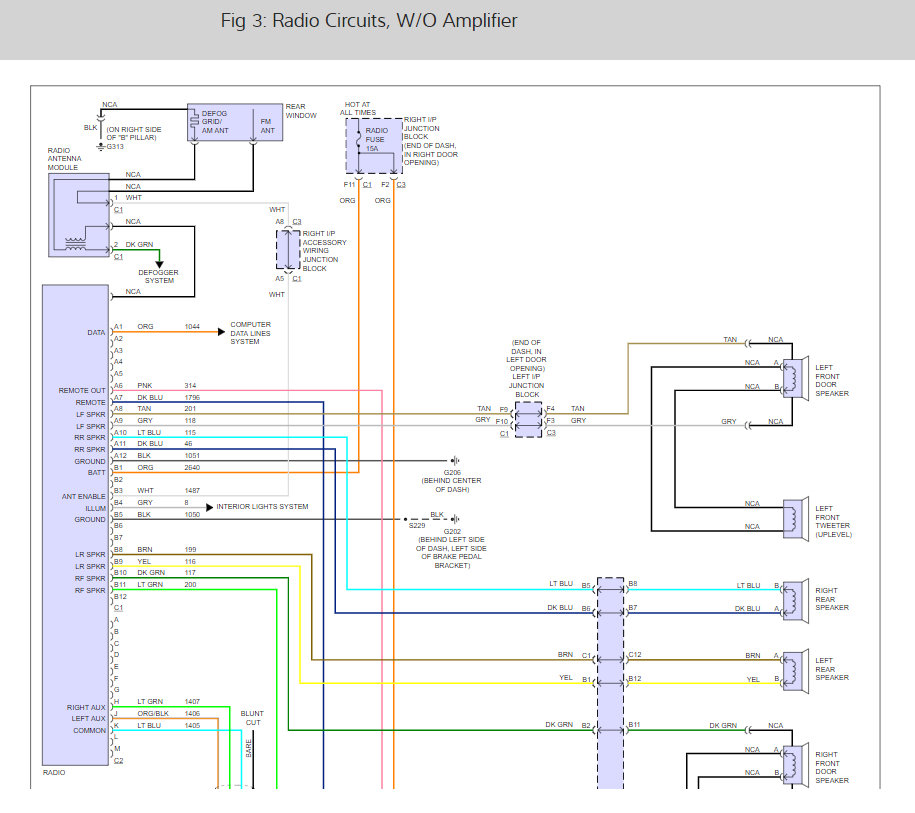This screenshot has height=813, width=915.
Task: Click the 'S229' splice label
Action: pos(417,526)
